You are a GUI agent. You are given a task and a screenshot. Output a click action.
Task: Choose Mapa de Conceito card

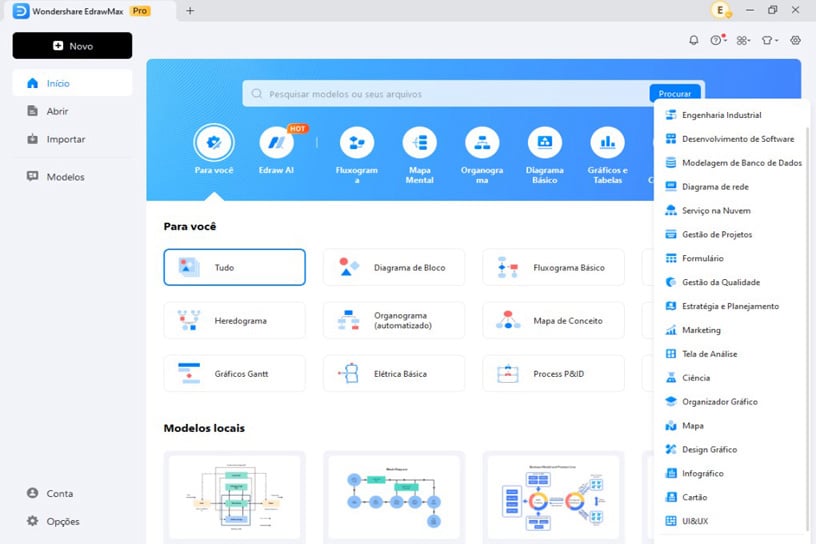pyautogui.click(x=553, y=320)
